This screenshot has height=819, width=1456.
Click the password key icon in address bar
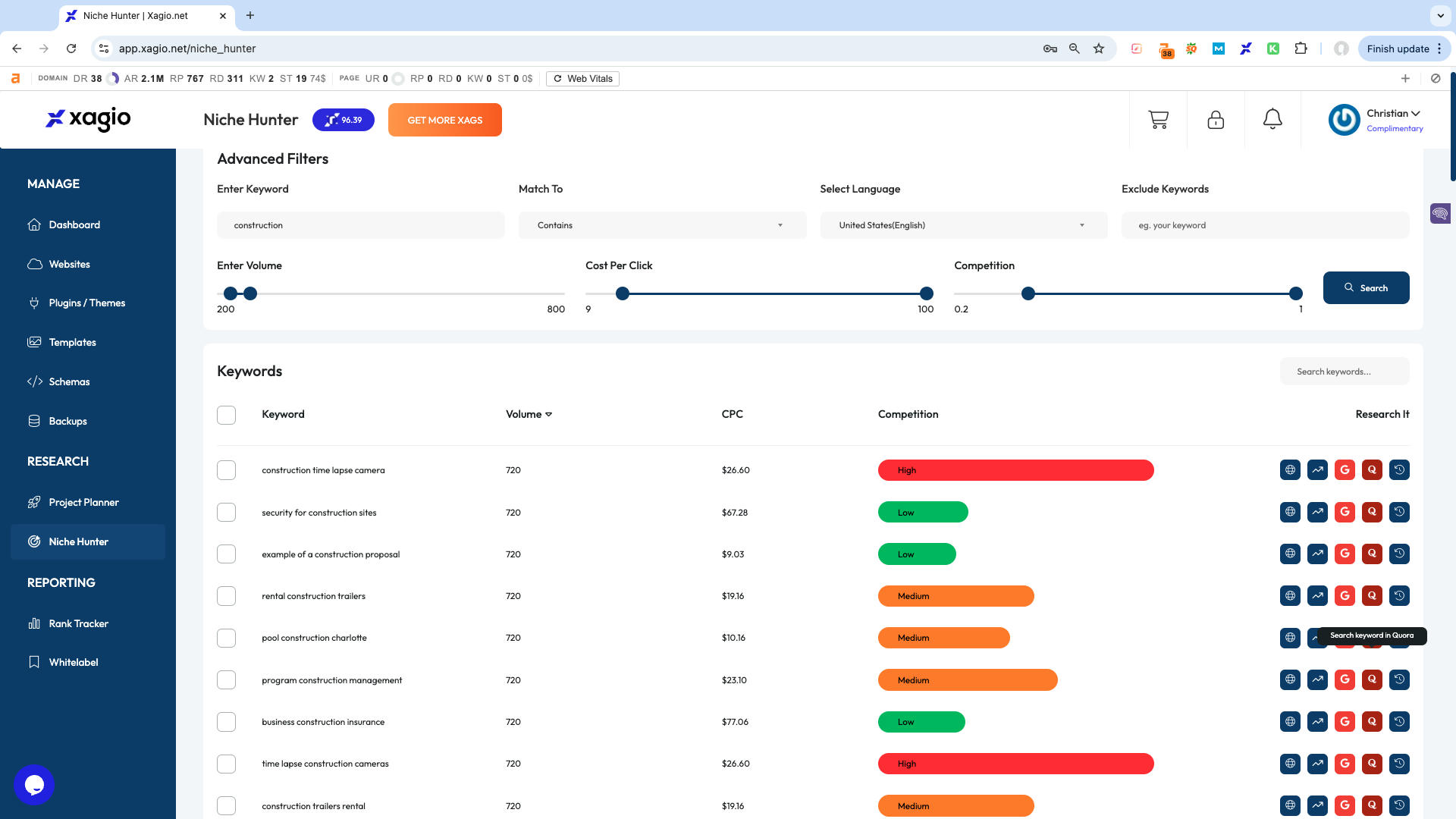coord(1050,49)
